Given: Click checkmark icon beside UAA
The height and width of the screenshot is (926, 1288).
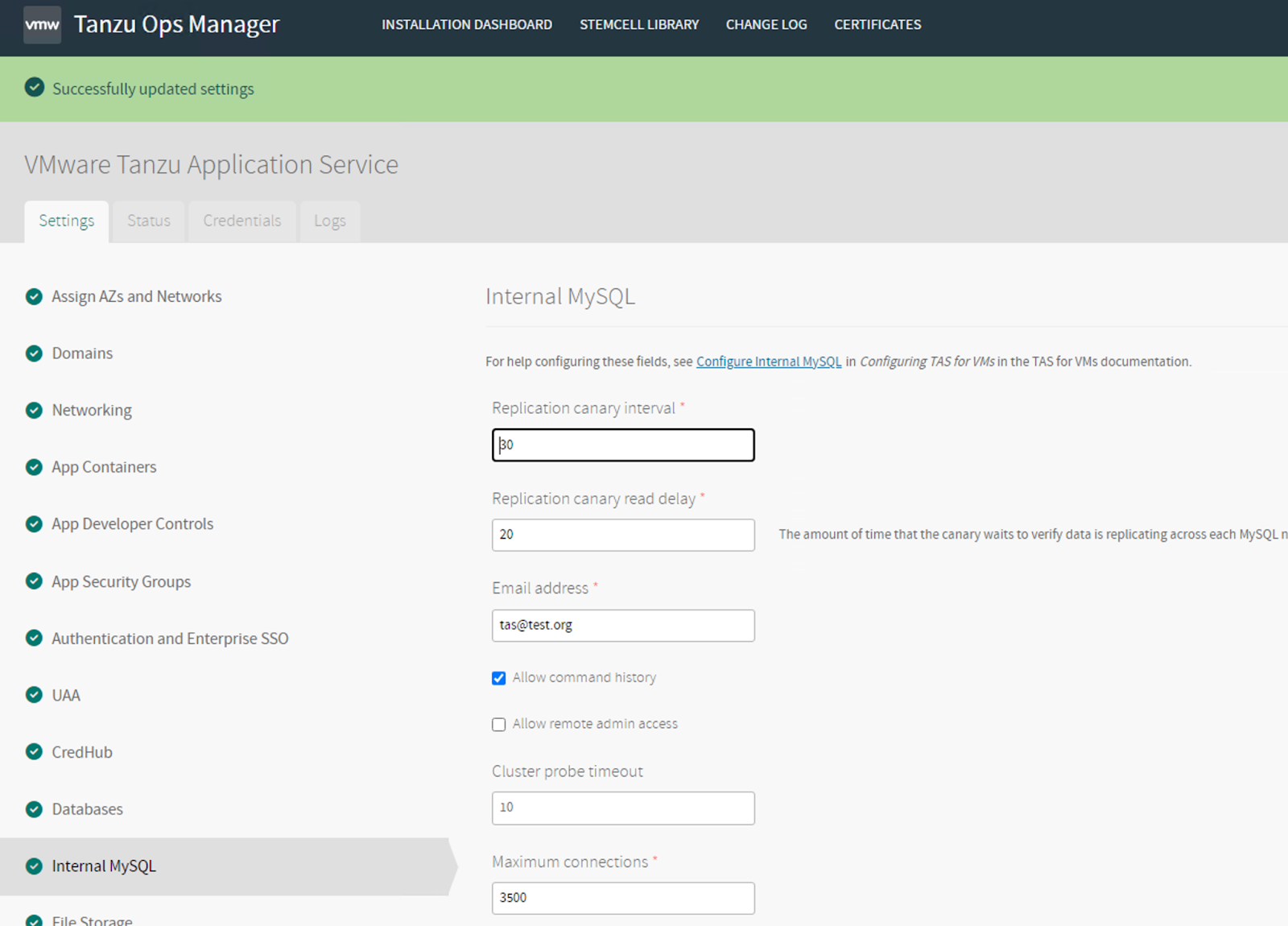Looking at the screenshot, I should [34, 694].
